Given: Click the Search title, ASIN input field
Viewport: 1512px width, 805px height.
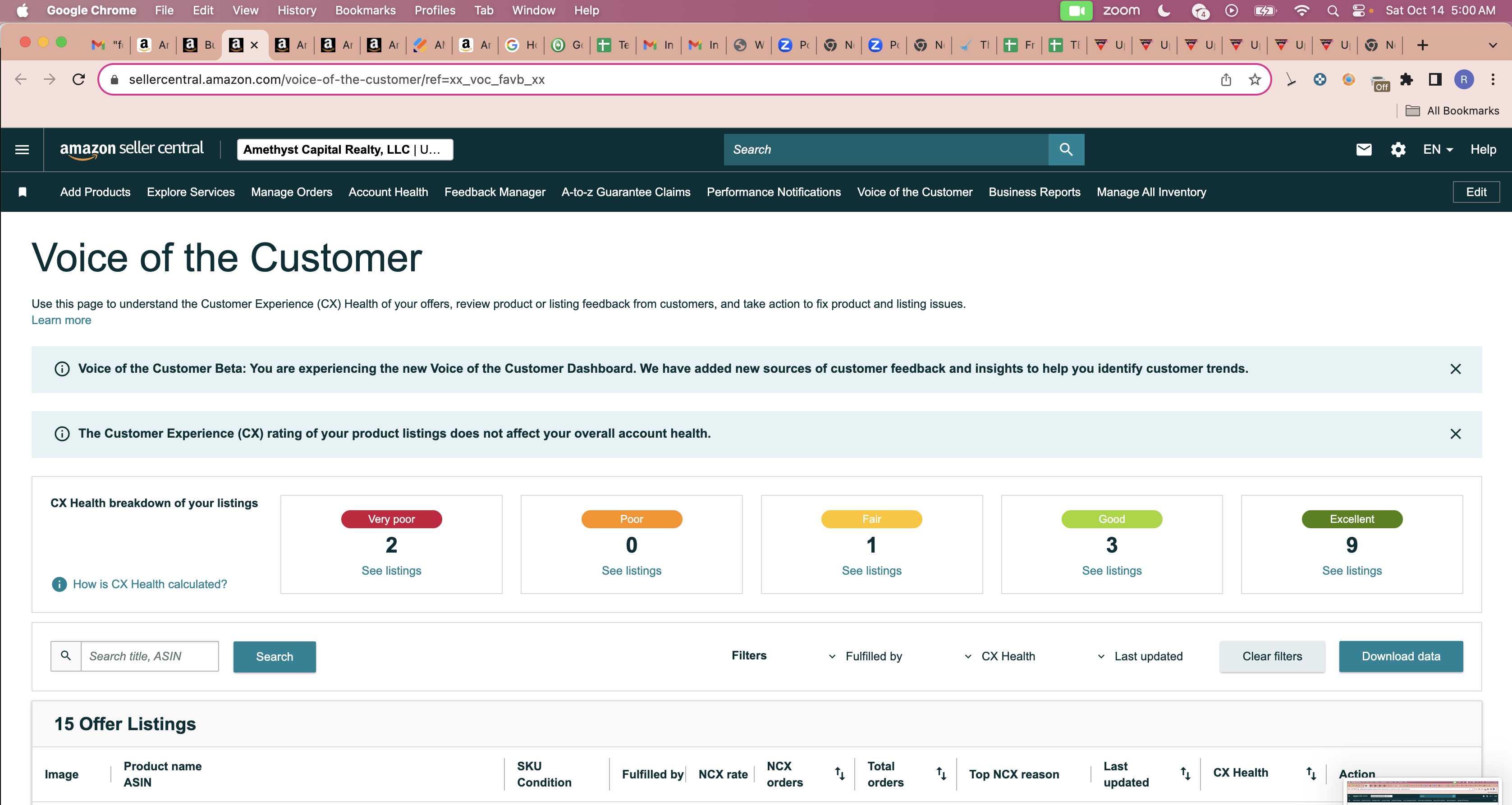Looking at the screenshot, I should [x=149, y=657].
